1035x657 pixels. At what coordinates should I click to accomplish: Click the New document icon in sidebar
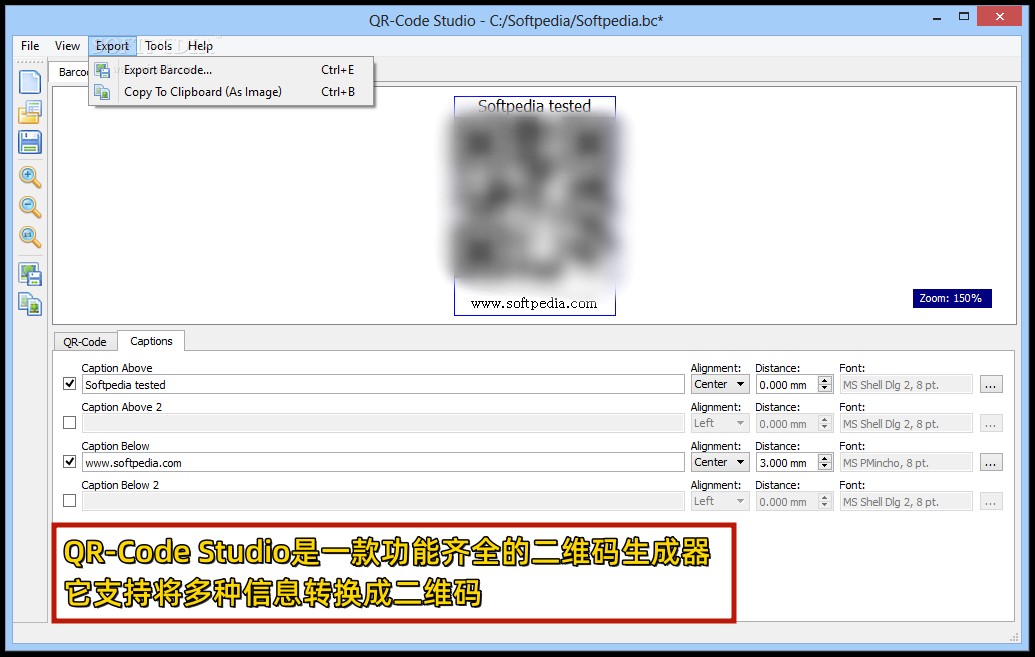pyautogui.click(x=30, y=82)
